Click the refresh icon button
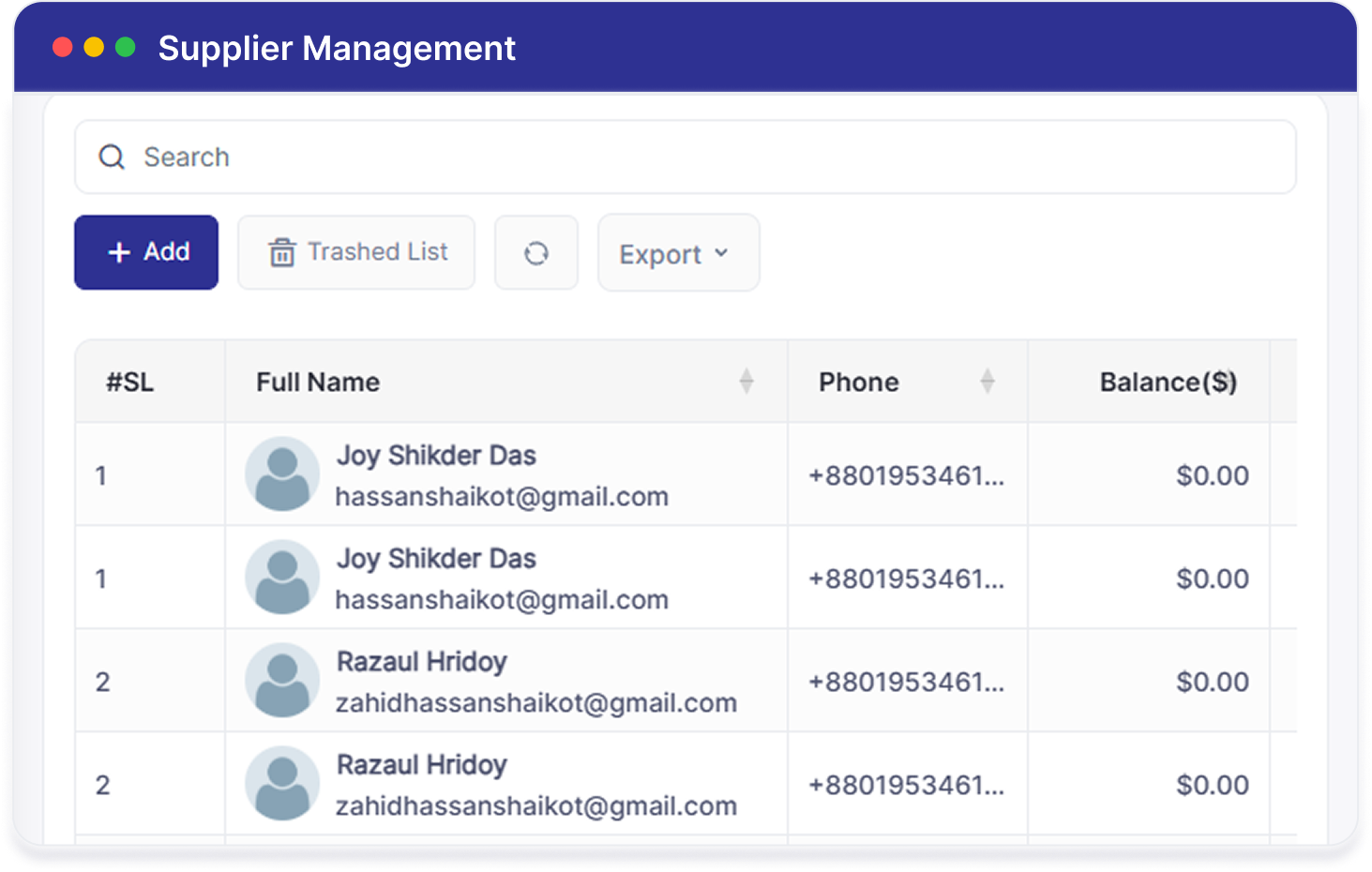Viewport: 1372px width, 872px height. point(536,253)
